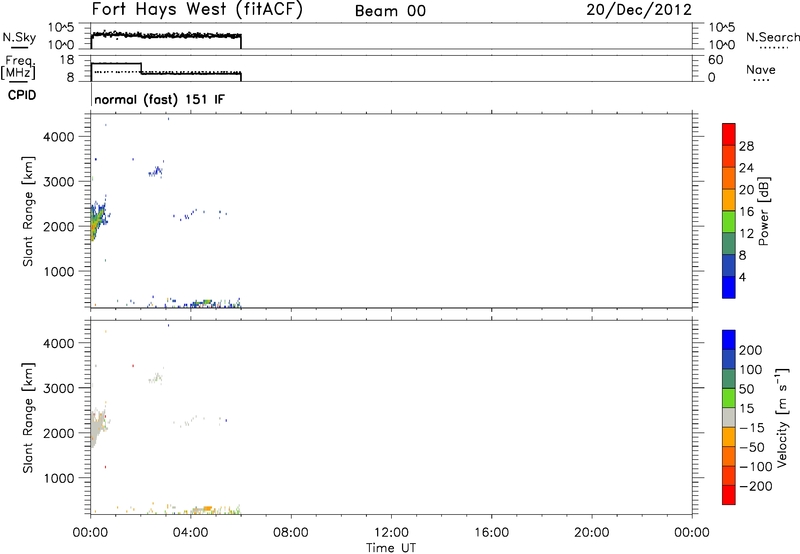
Task: Click the 'Time UT' axis label
Action: click(x=391, y=548)
